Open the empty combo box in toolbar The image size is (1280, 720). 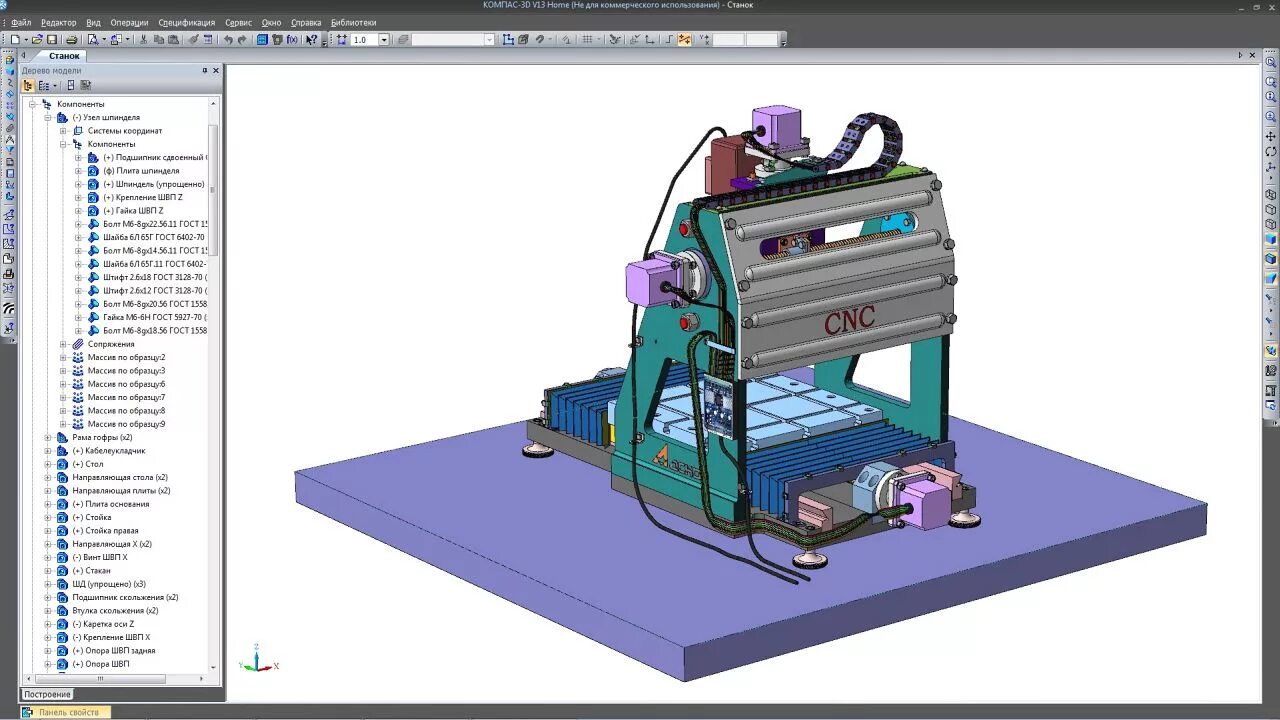[x=455, y=40]
